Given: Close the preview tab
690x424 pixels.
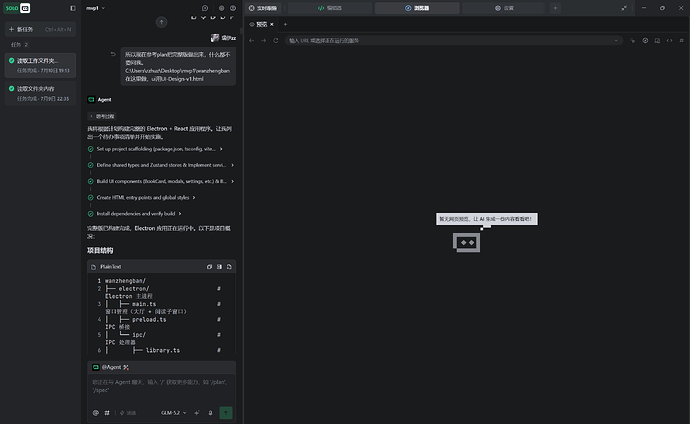Looking at the screenshot, I should point(272,24).
